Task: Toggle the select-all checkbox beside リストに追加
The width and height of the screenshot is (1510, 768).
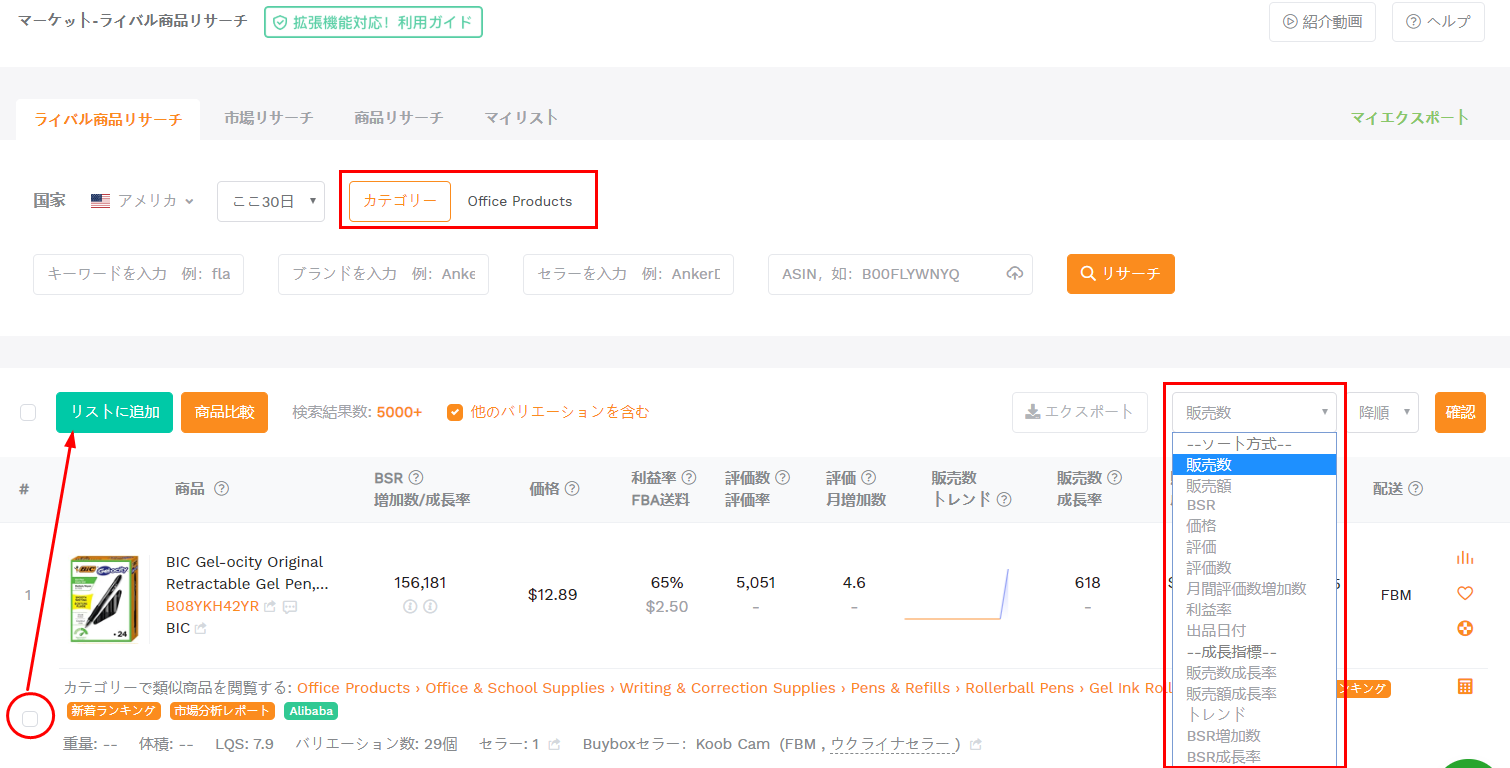Action: point(28,412)
